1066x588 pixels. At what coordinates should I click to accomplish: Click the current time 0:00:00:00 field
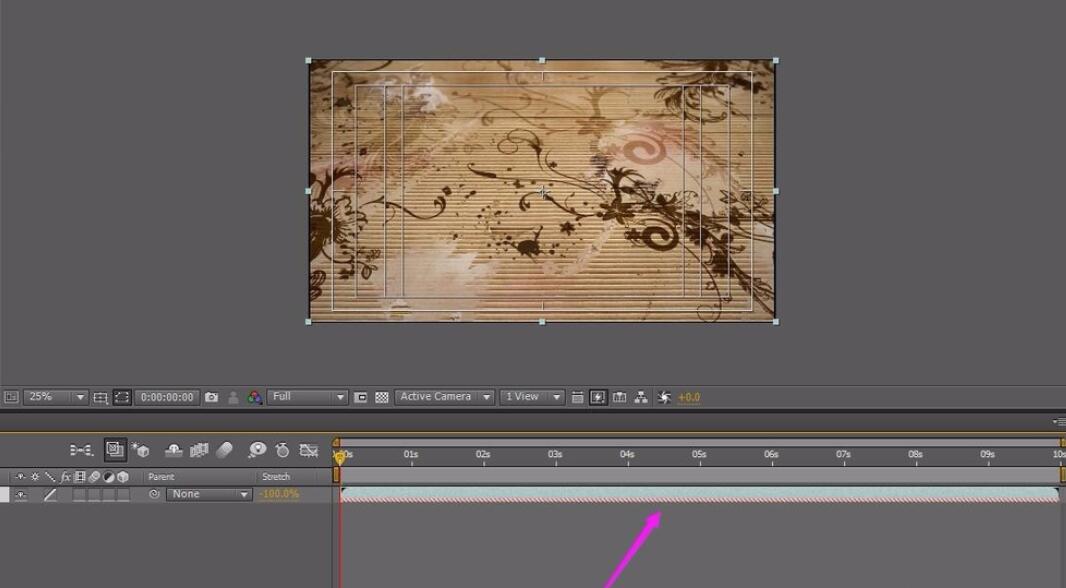point(167,397)
